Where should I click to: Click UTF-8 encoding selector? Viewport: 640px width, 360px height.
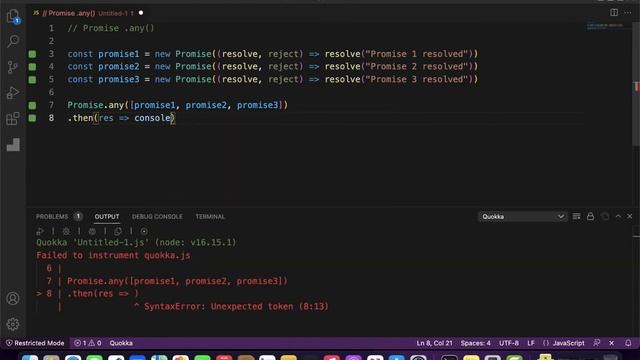pos(509,343)
